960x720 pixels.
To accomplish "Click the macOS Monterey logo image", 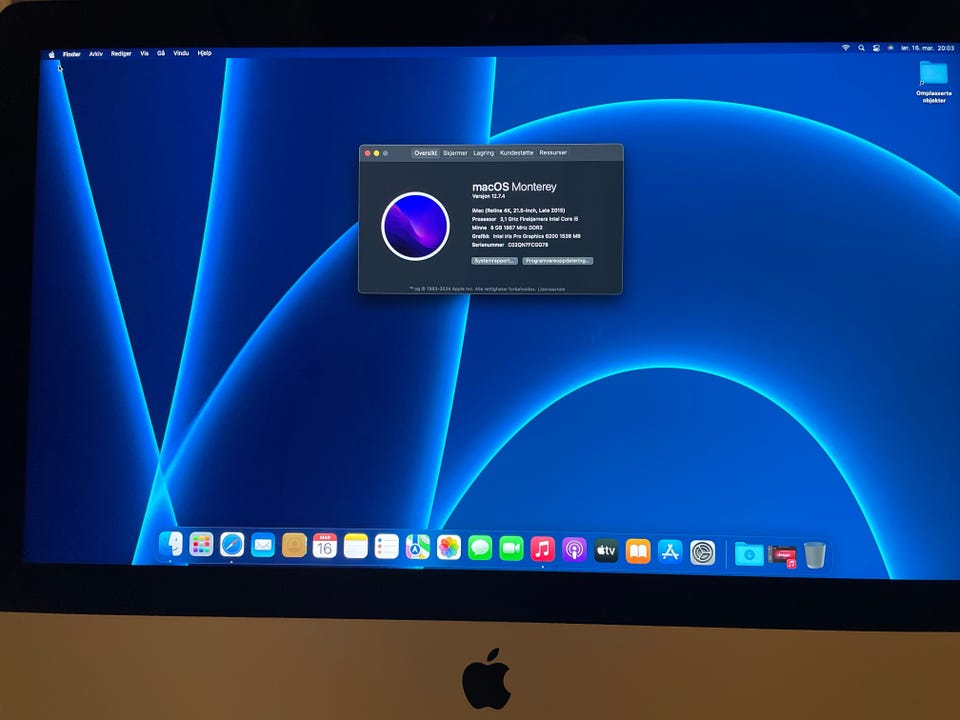I will (416, 226).
